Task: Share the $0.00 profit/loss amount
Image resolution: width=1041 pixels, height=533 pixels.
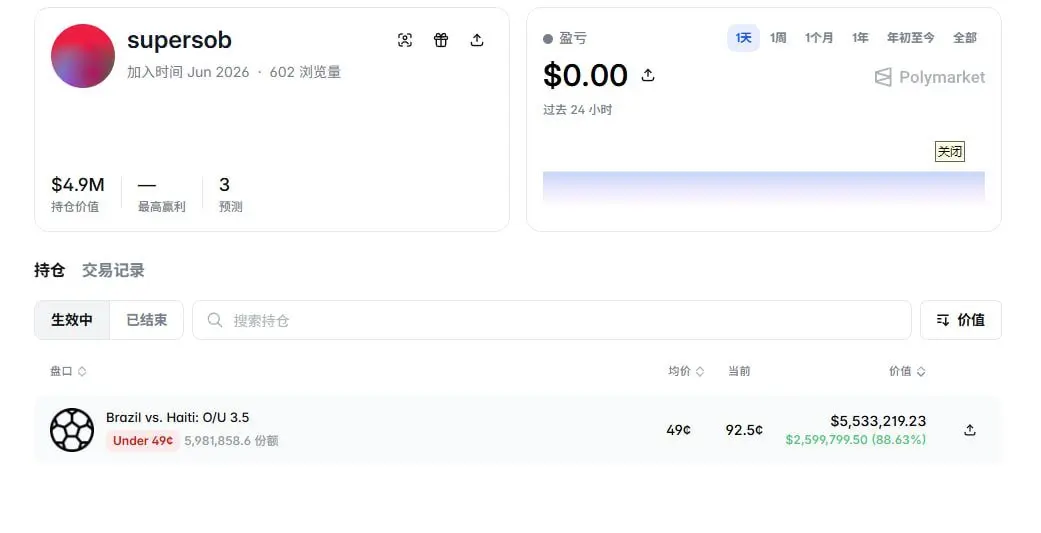Action: [x=648, y=76]
